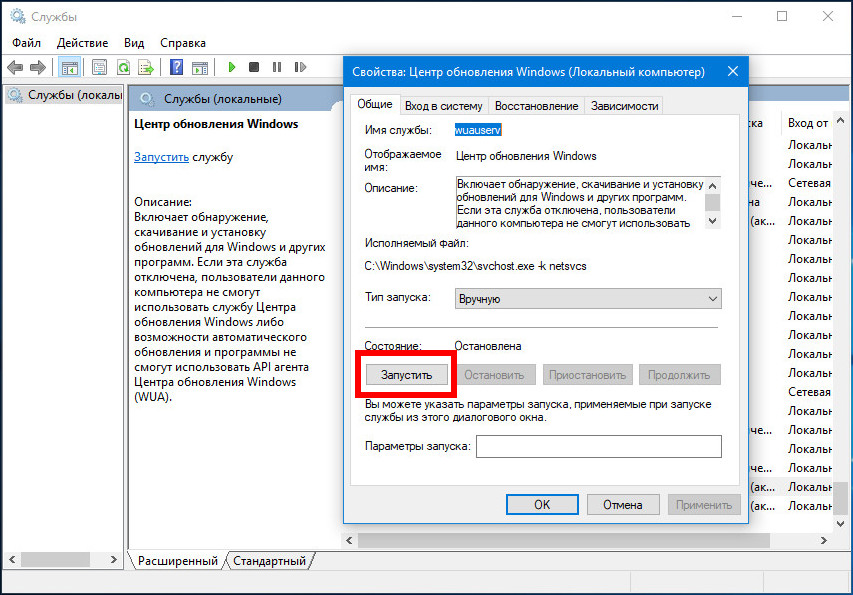Open the Вид menu
The width and height of the screenshot is (853, 595).
[x=134, y=43]
